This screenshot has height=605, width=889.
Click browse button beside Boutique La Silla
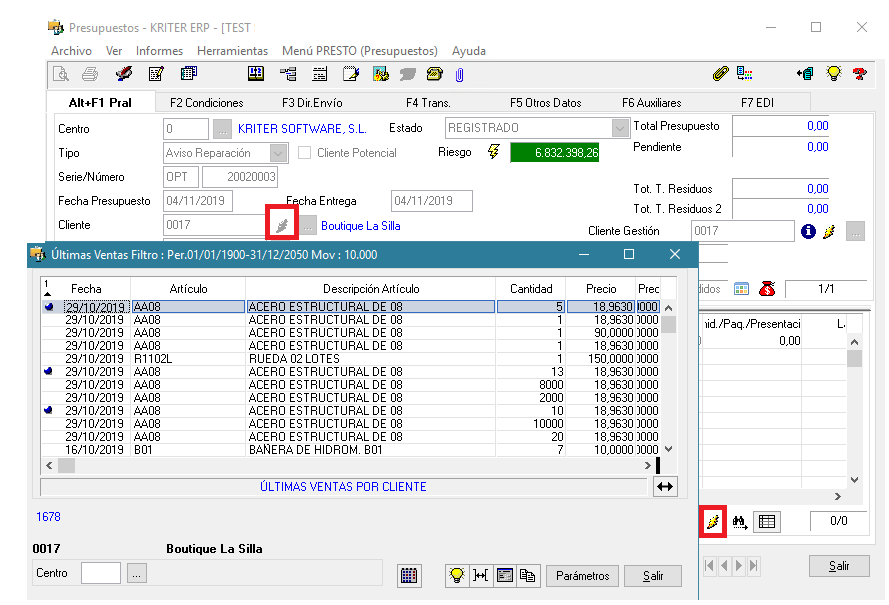click(307, 226)
